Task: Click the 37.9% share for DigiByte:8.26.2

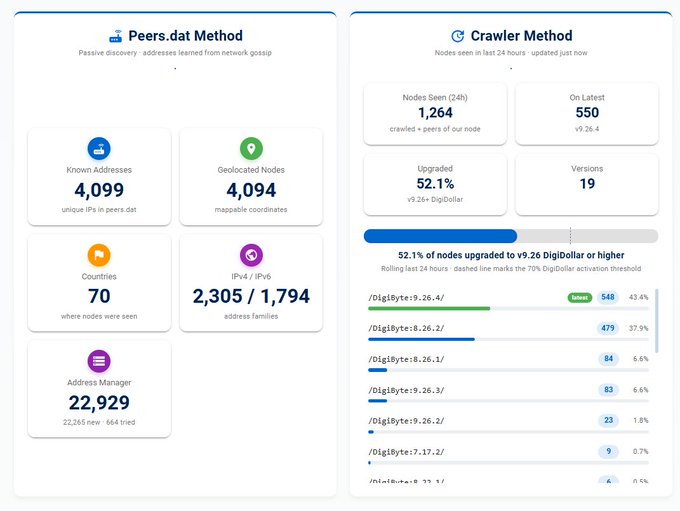Action: pyautogui.click(x=638, y=328)
